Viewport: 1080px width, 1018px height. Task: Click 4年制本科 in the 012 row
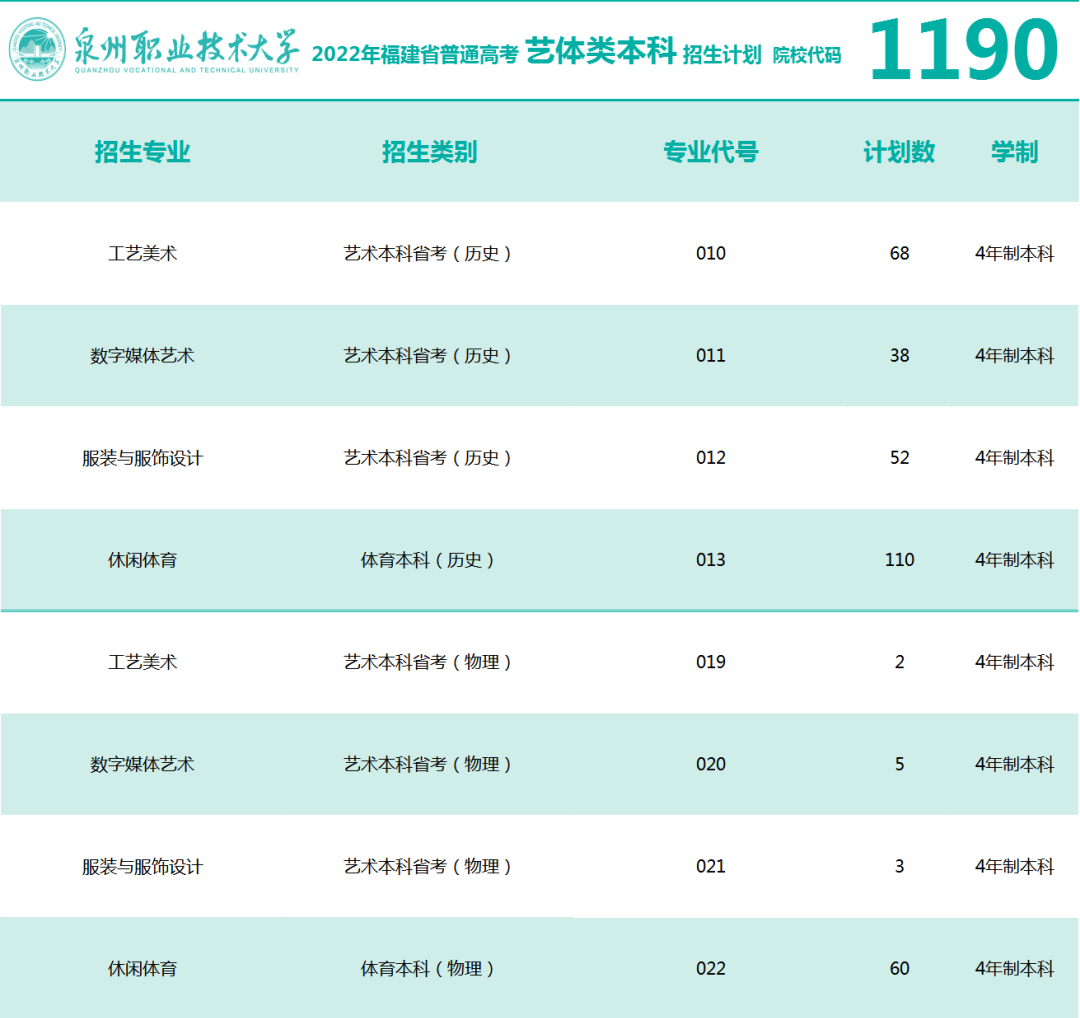1015,458
